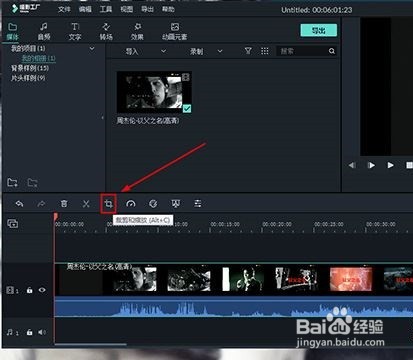Select 背景样例 (15) category
Viewport: 413px width, 360px height.
tap(30, 68)
